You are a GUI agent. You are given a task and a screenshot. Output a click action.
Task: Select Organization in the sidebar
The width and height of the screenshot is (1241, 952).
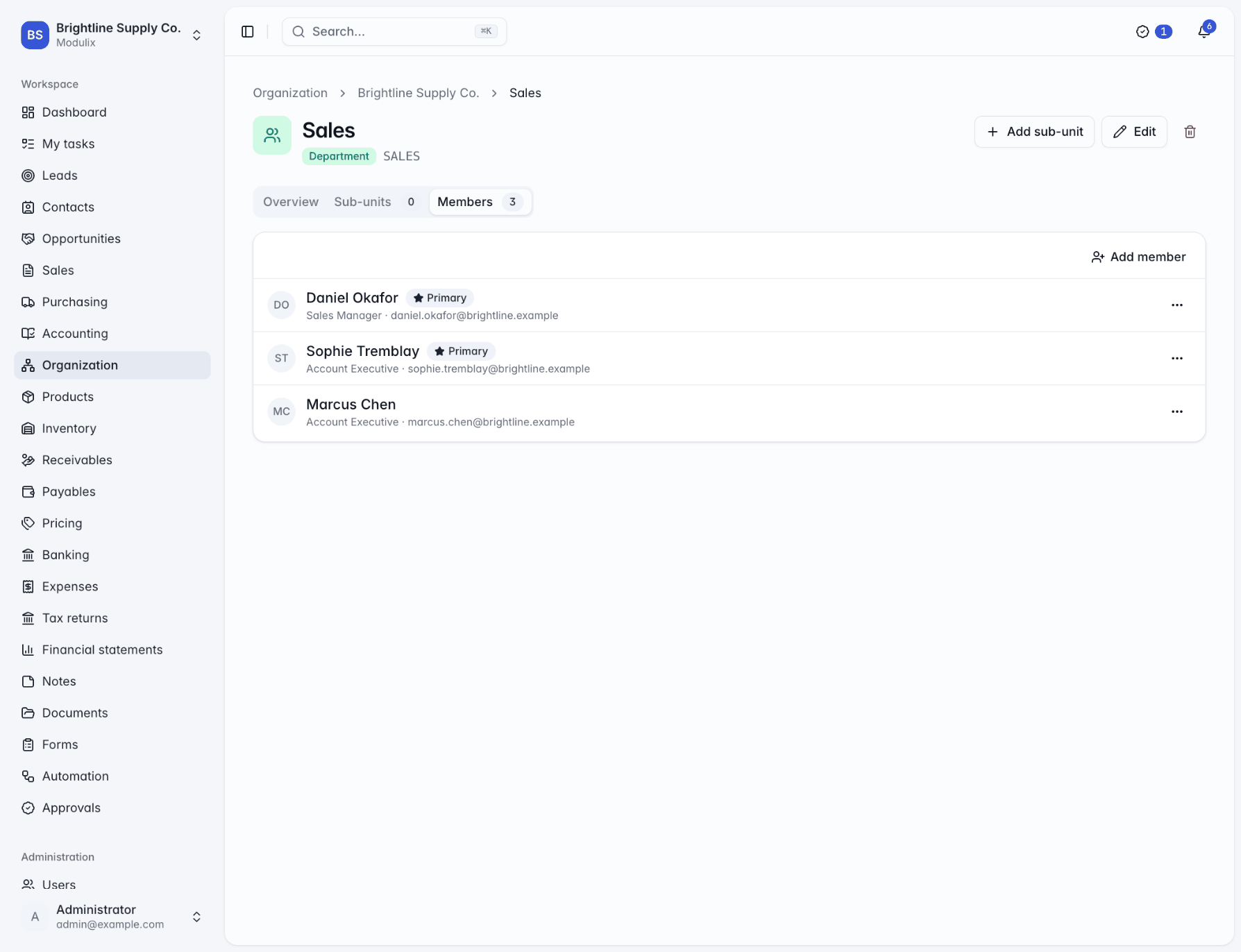click(112, 365)
